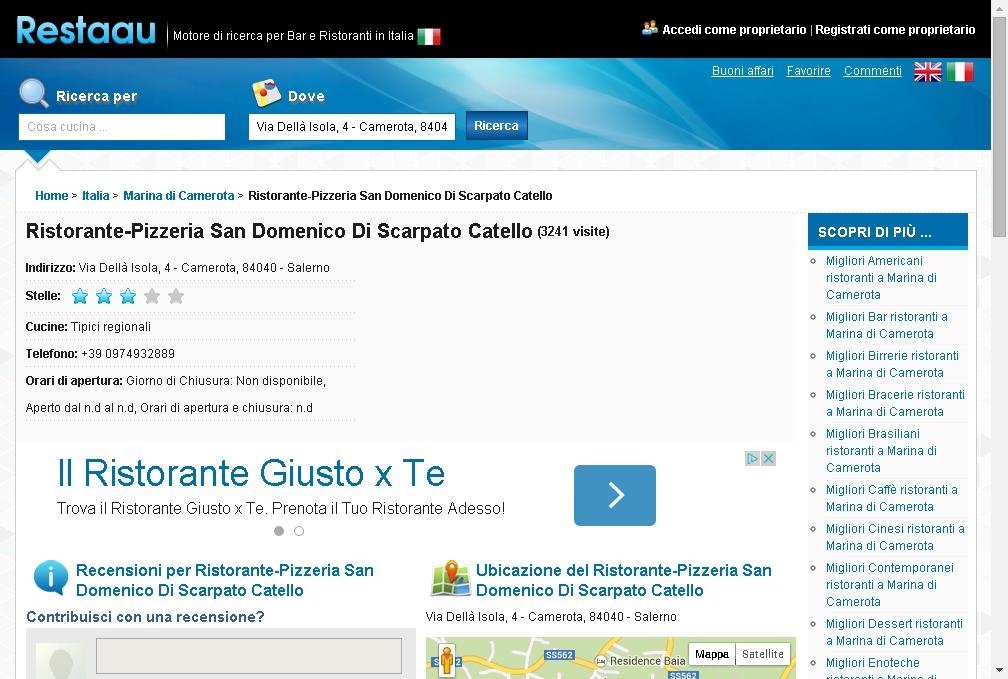The height and width of the screenshot is (679, 1008).
Task: Open Migliori Cinesi ristoranti link
Action: pyautogui.click(x=896, y=537)
